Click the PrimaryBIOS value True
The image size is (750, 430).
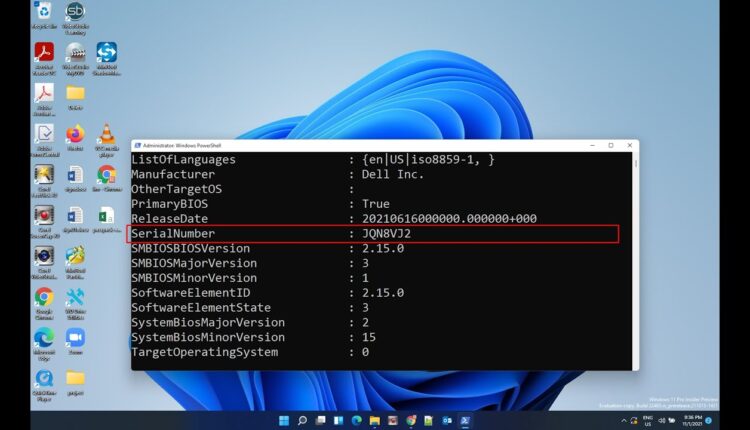[375, 204]
